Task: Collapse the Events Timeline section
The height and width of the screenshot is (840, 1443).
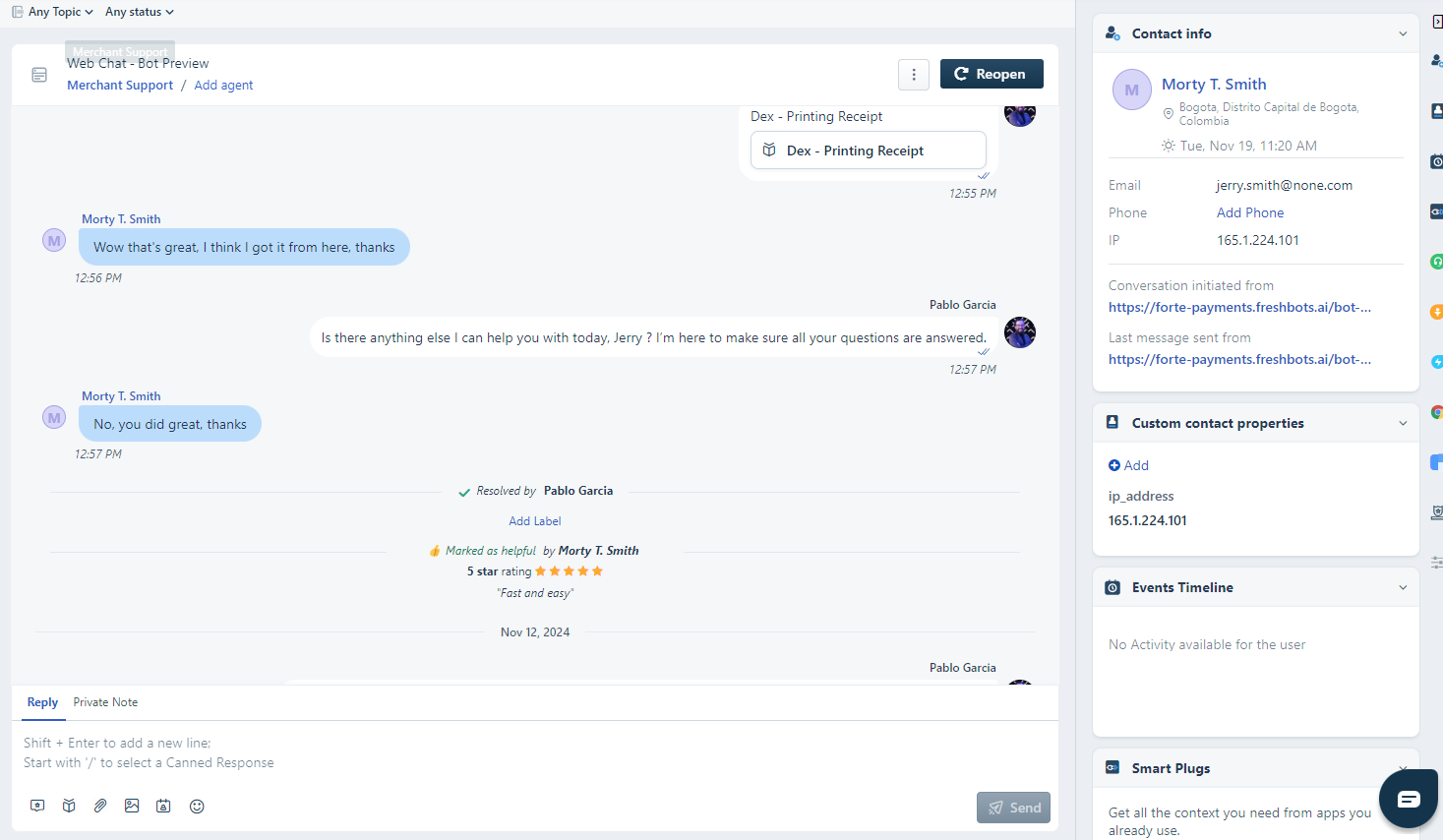Action: point(1404,586)
